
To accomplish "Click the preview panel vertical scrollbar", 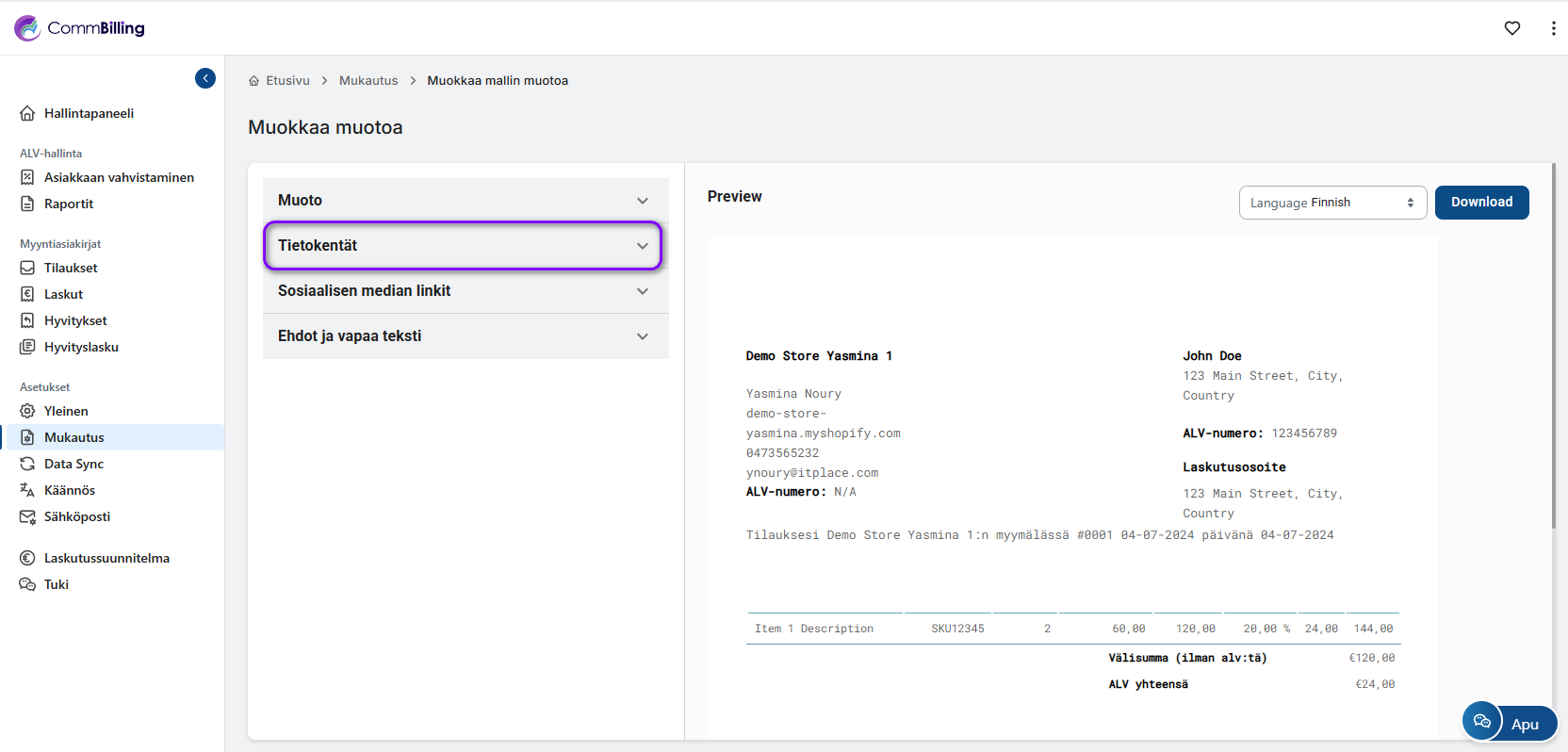I will [x=1554, y=346].
